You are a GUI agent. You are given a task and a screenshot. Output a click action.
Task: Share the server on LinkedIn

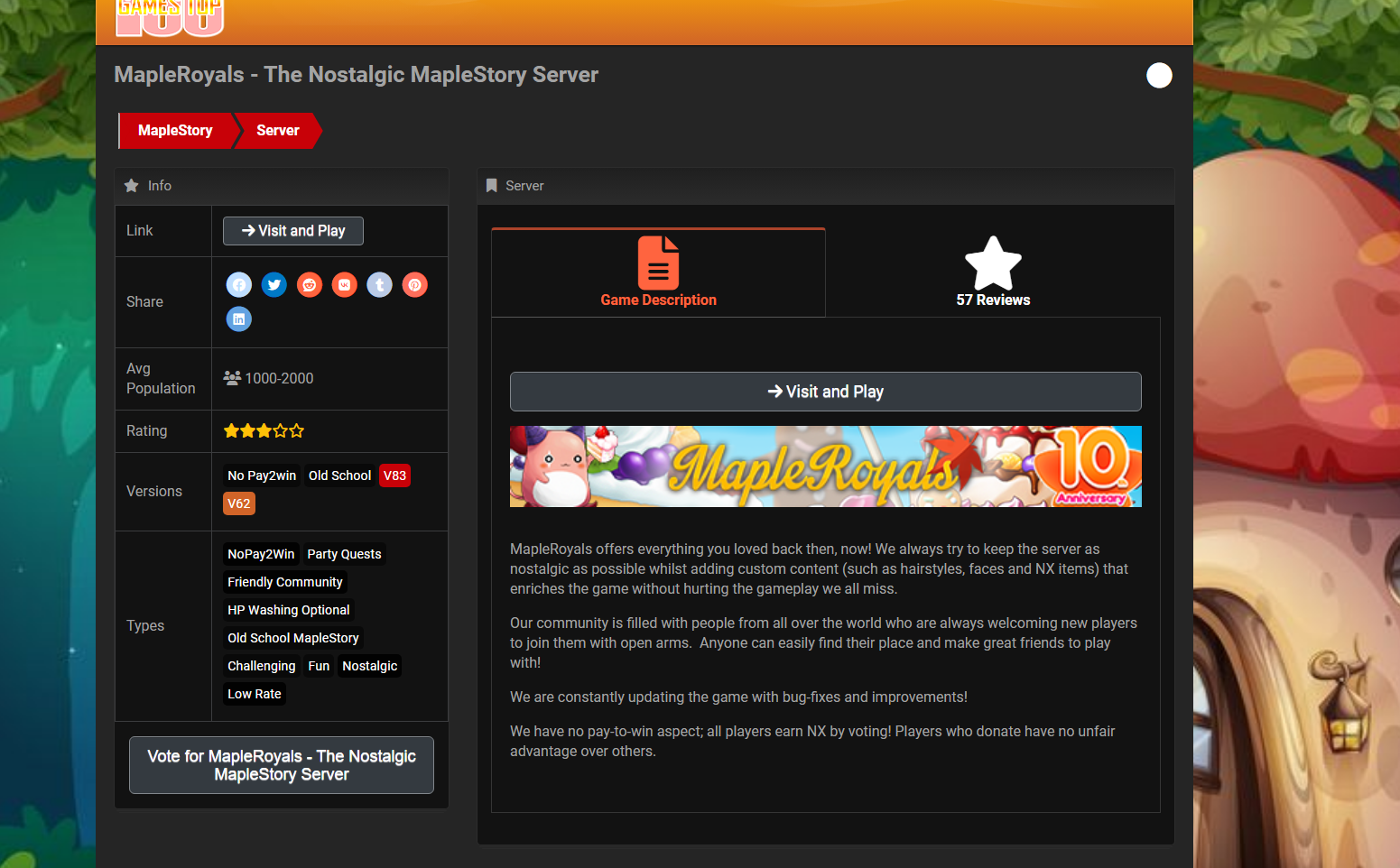point(238,319)
